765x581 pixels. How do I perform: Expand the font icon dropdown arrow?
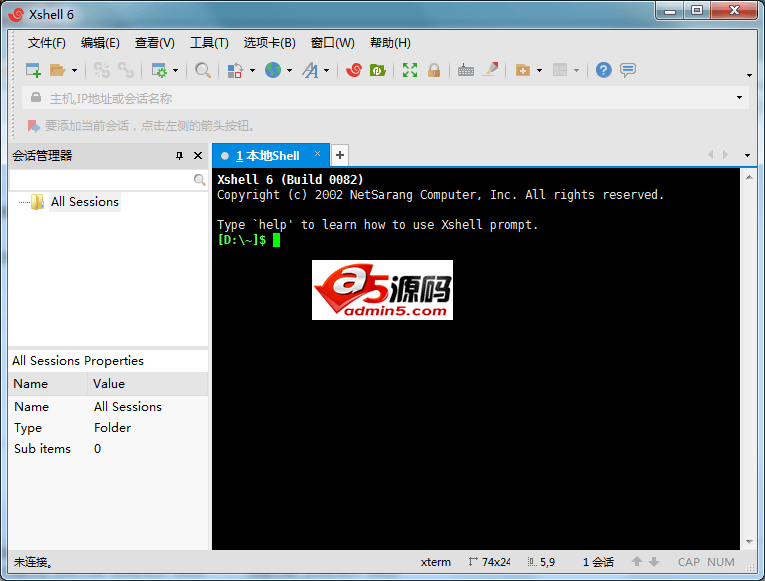pos(327,71)
